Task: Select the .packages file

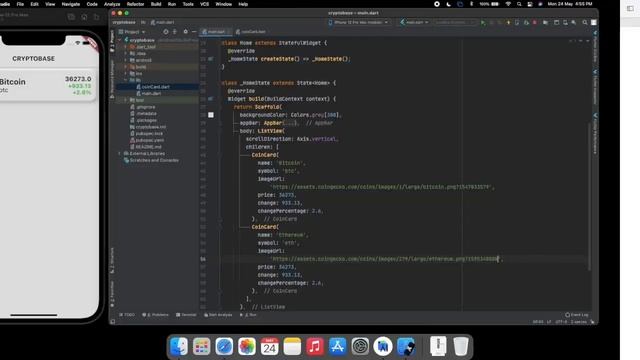Action: tap(143, 120)
